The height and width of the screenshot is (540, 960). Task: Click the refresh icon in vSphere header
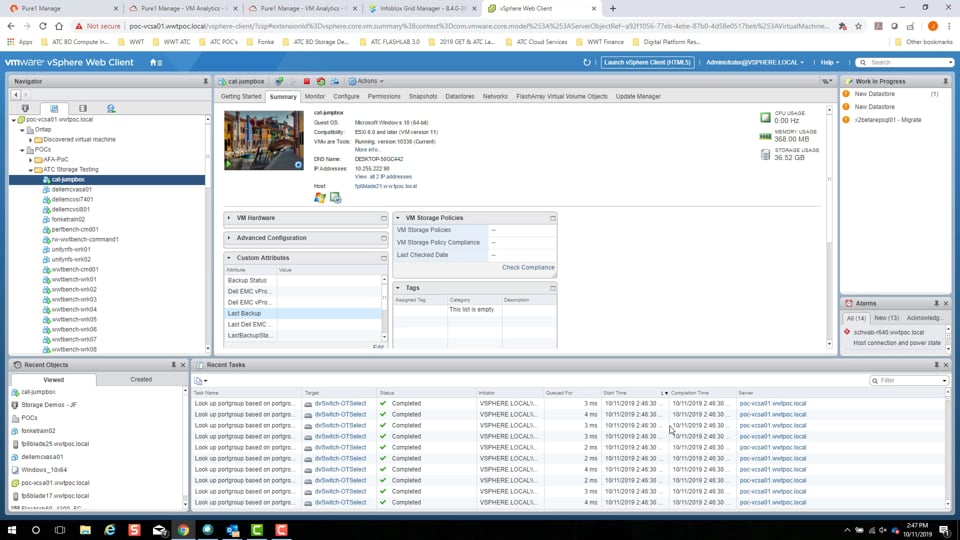pyautogui.click(x=587, y=62)
